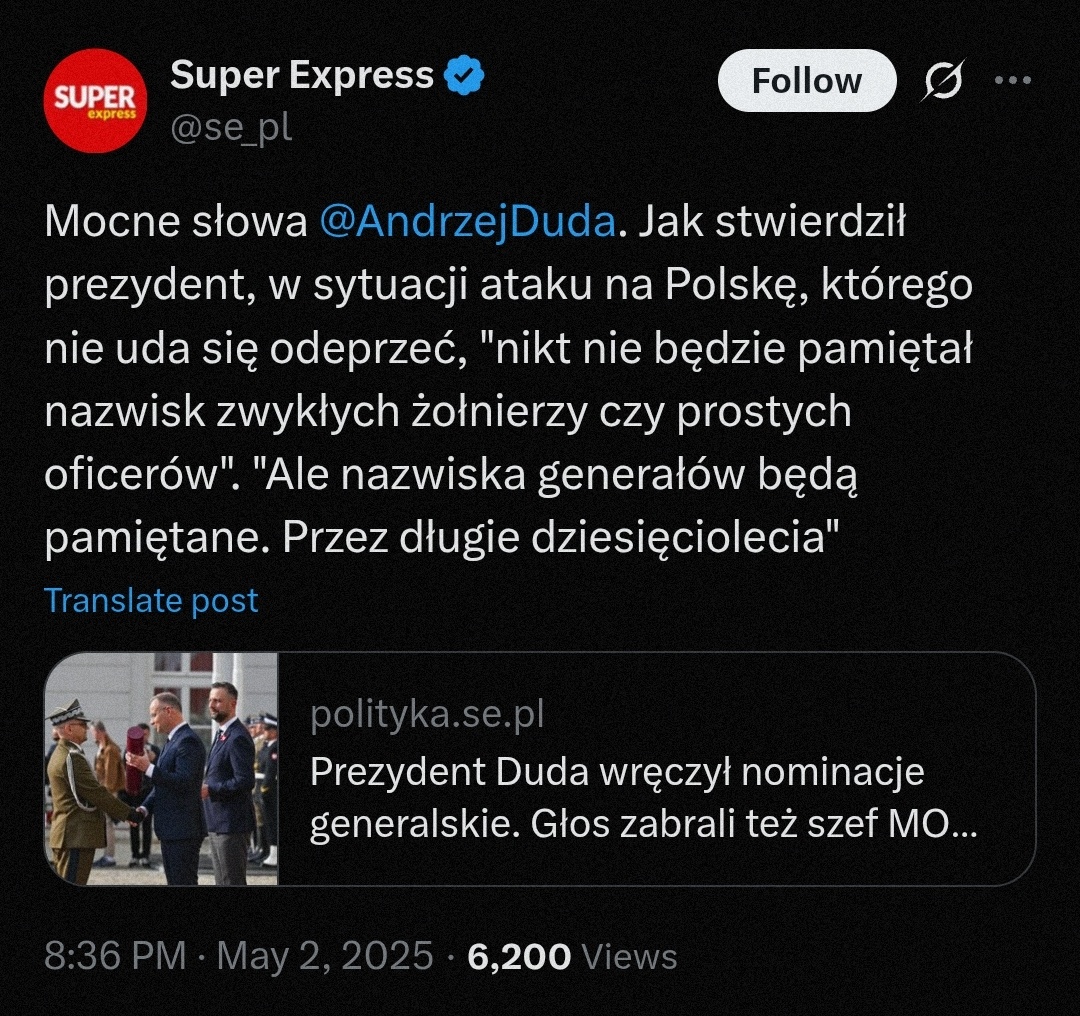Click the 'Mocne słowa' opening text
This screenshot has width=1080, height=1016.
(175, 223)
